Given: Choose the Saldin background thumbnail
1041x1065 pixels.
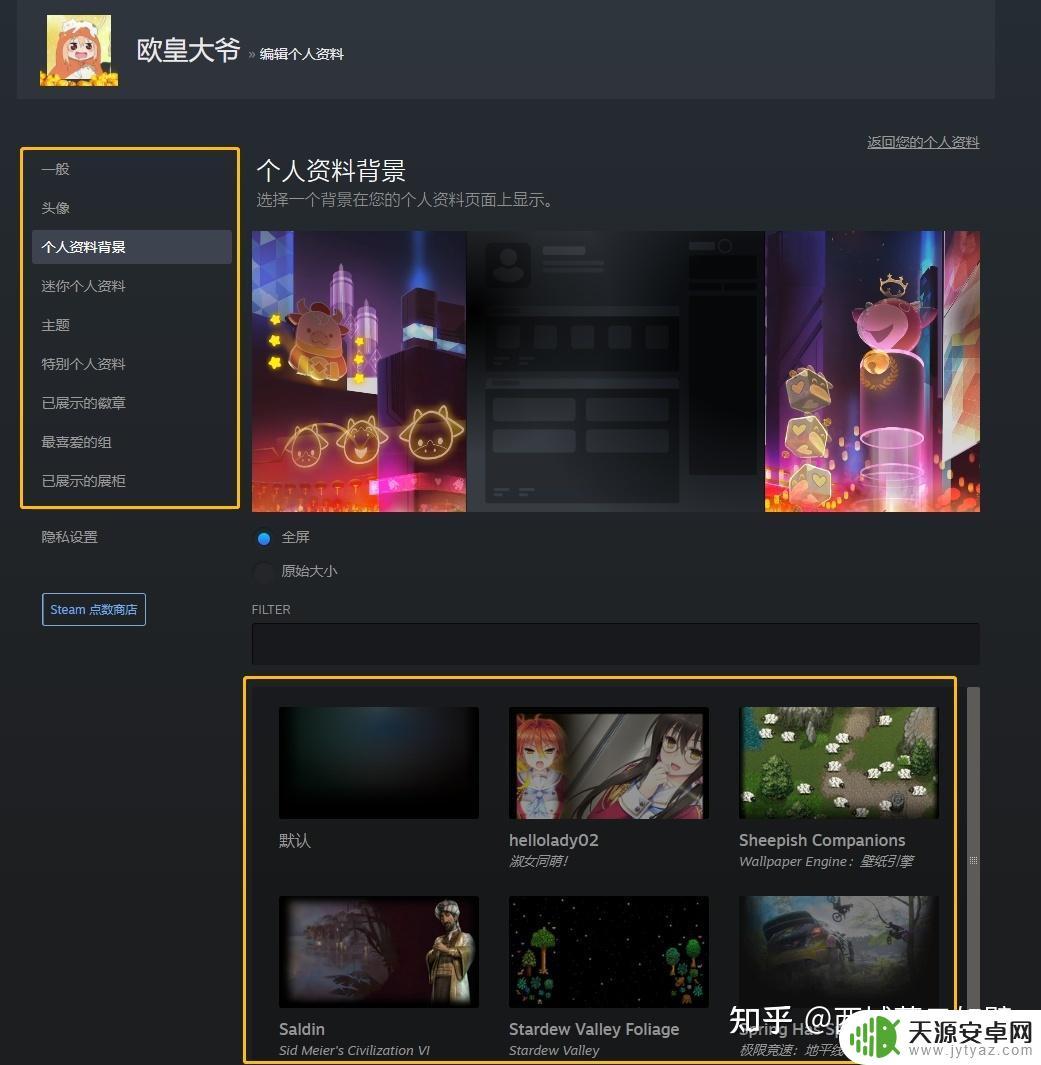Looking at the screenshot, I should pyautogui.click(x=379, y=951).
